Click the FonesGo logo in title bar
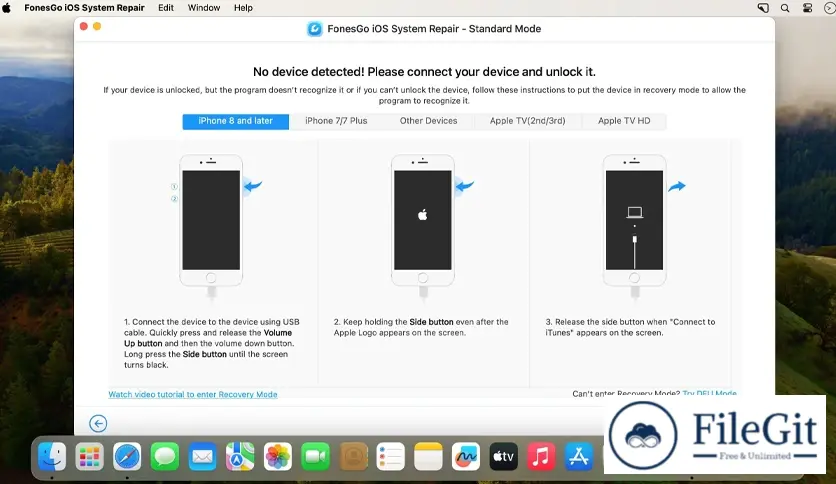This screenshot has height=484, width=836. point(315,29)
